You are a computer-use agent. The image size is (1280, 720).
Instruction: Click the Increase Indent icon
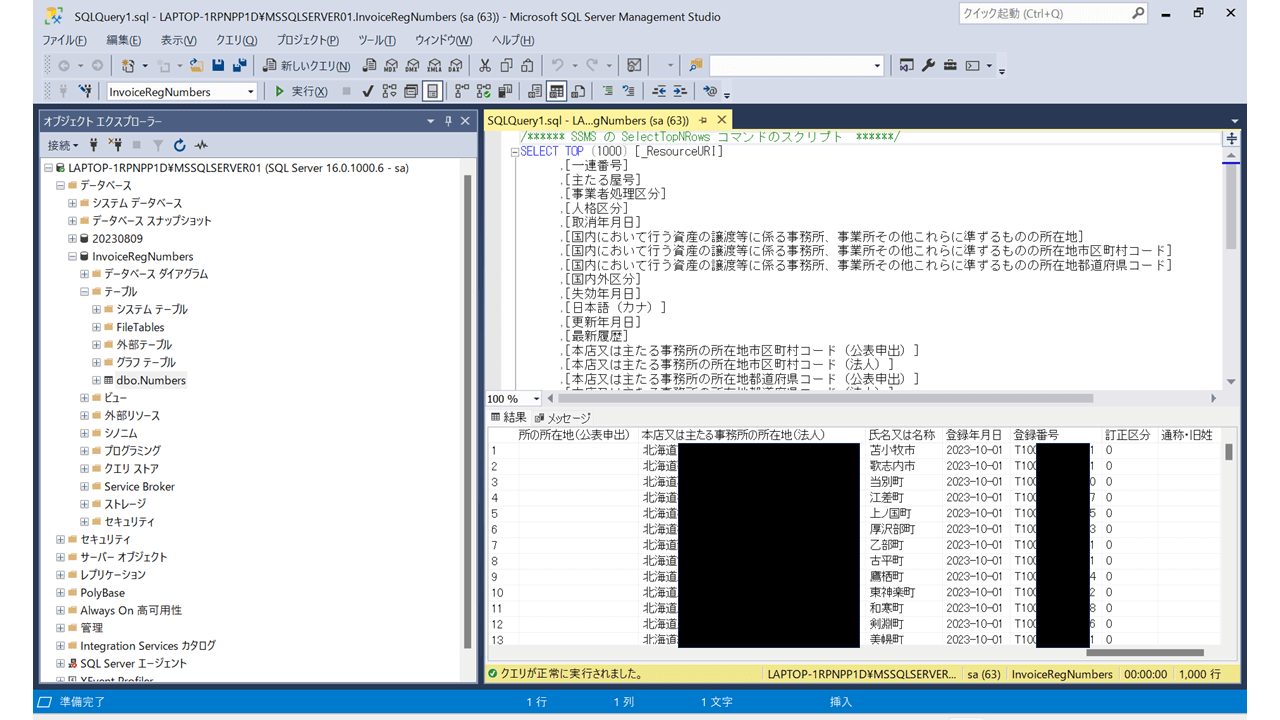click(681, 91)
